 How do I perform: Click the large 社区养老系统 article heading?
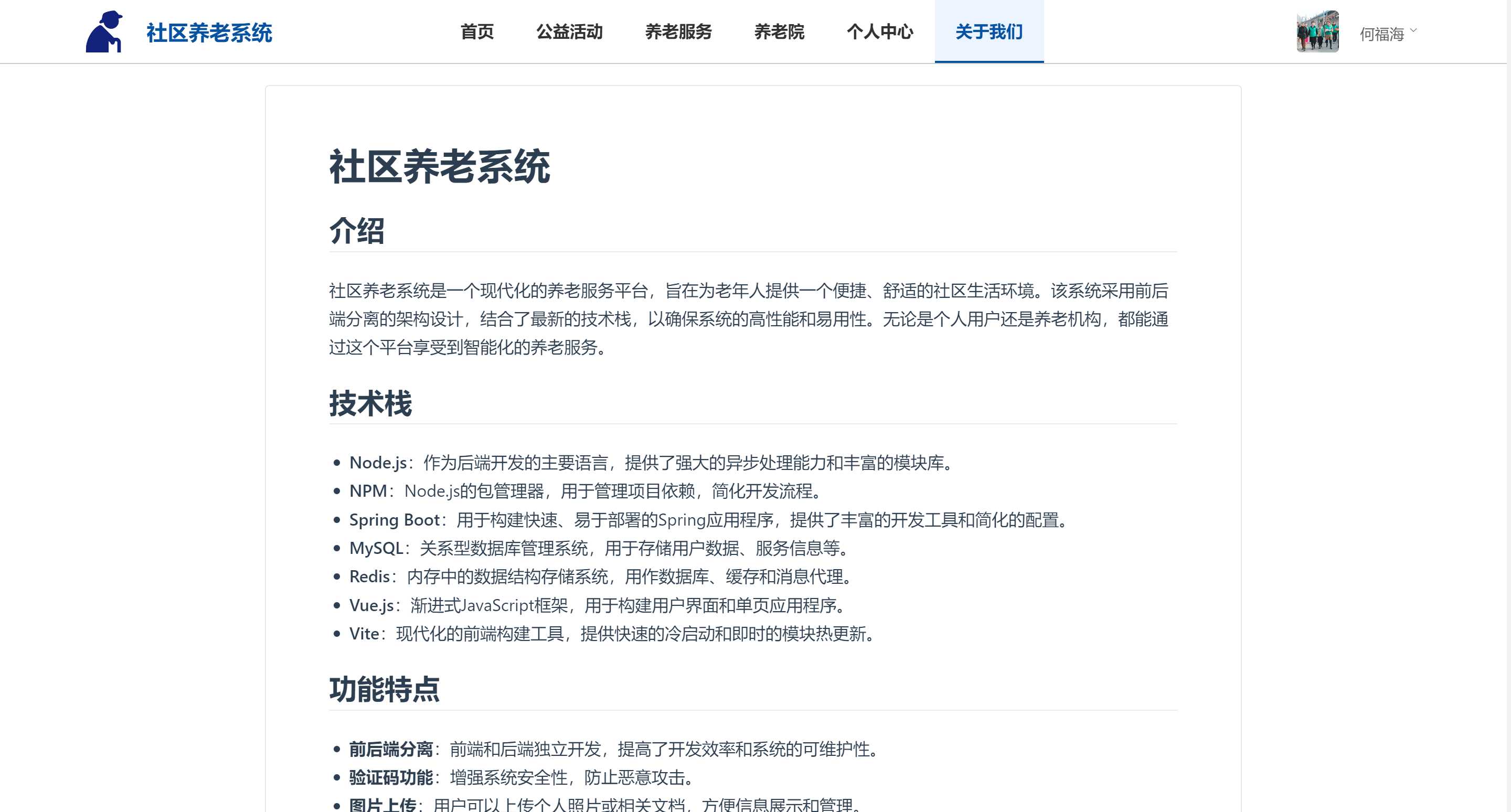point(439,167)
